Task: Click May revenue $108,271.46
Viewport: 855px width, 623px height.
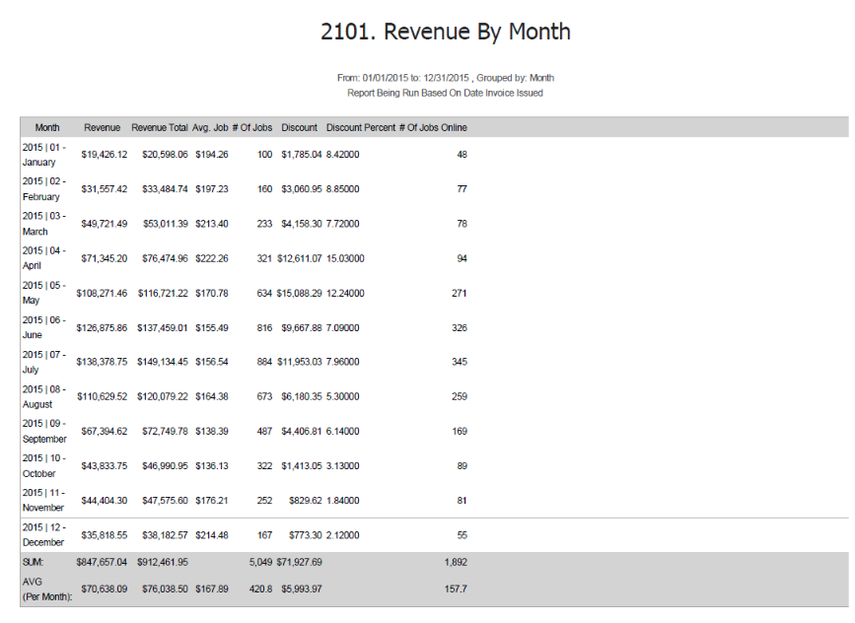Action: pos(102,293)
